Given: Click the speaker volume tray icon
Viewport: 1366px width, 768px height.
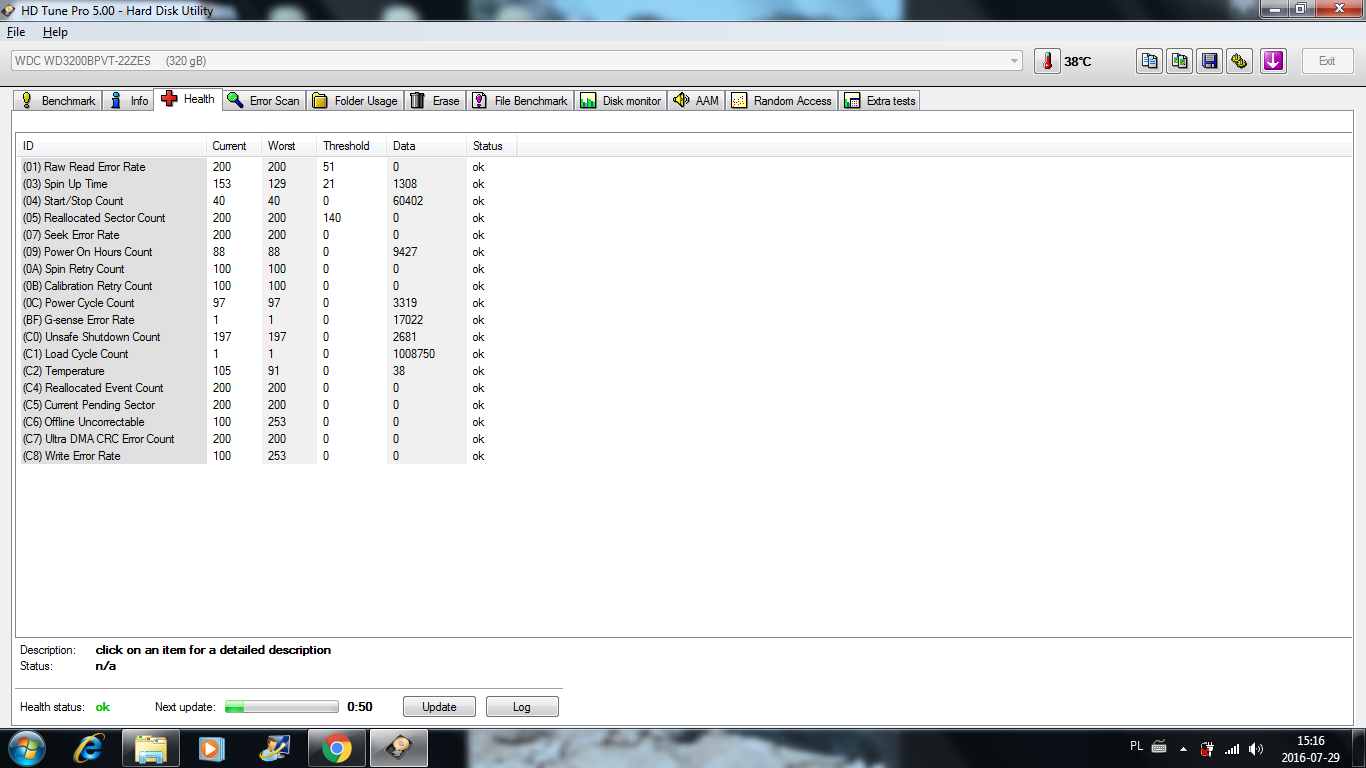Looking at the screenshot, I should [x=1255, y=748].
